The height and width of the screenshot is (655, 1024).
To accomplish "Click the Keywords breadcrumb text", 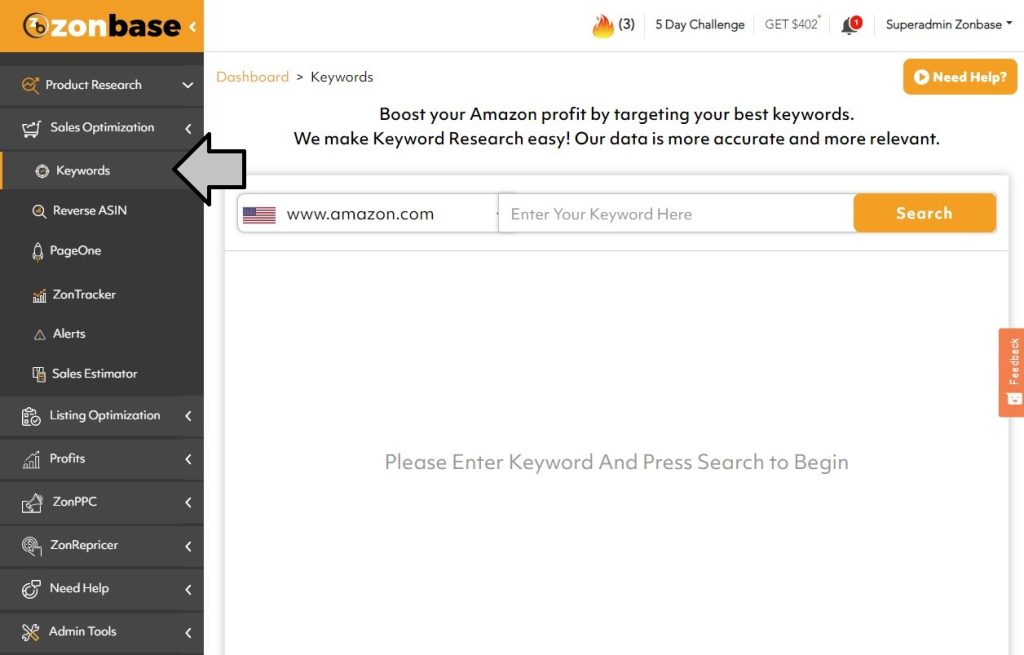I will pyautogui.click(x=342, y=77).
